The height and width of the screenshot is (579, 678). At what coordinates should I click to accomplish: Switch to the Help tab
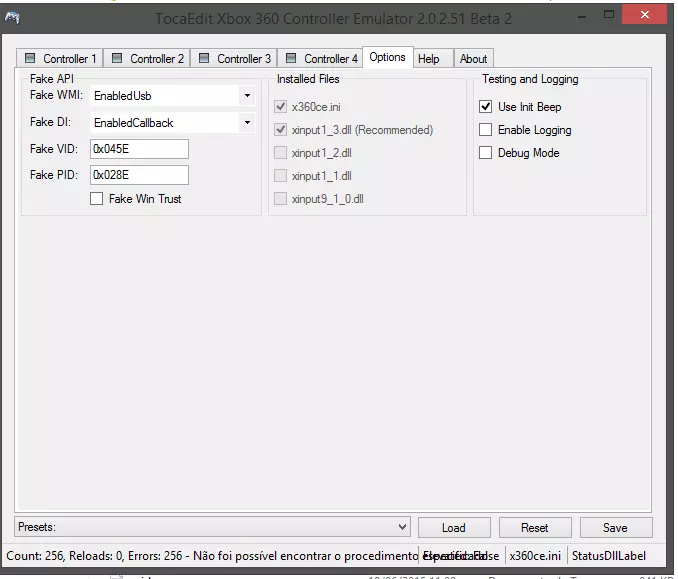click(x=433, y=58)
